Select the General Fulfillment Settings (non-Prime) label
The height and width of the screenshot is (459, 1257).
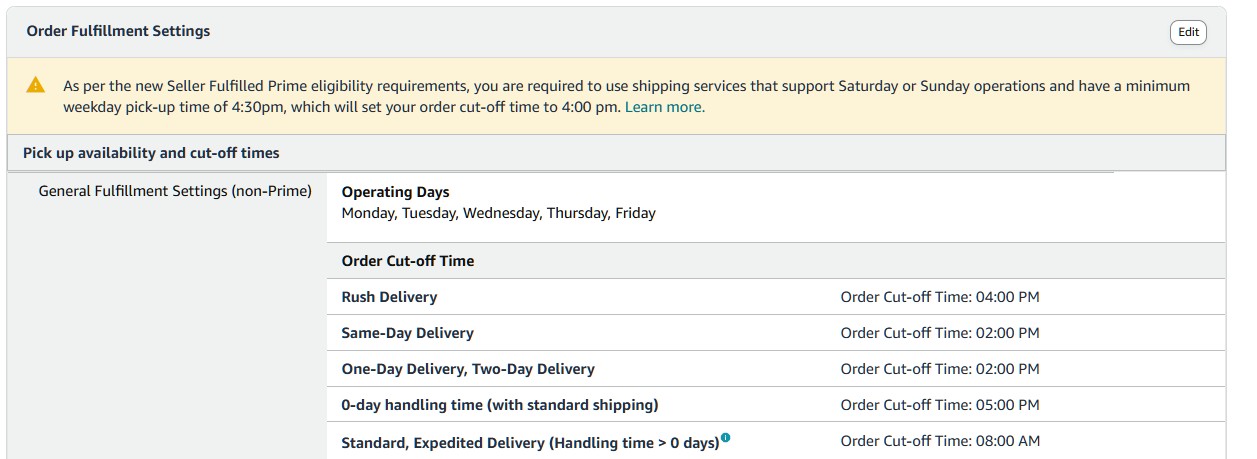(x=175, y=191)
